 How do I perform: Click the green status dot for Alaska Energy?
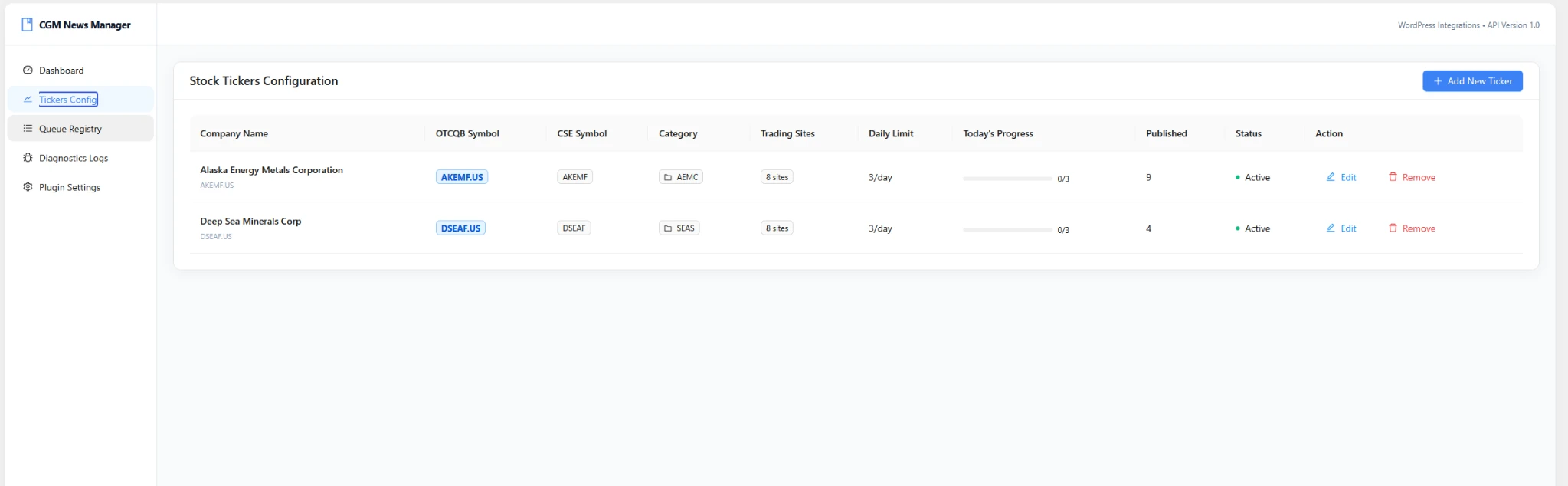1237,177
